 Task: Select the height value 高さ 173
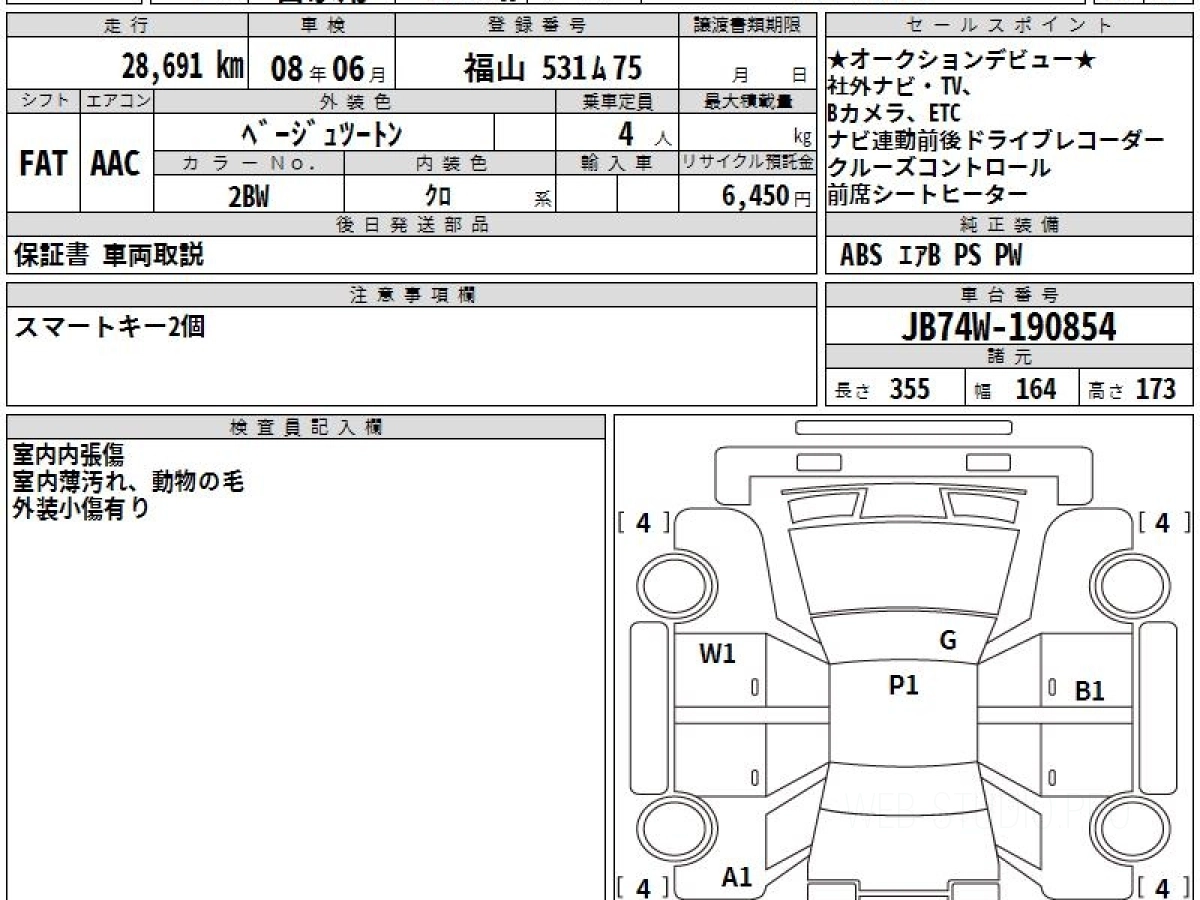1133,389
